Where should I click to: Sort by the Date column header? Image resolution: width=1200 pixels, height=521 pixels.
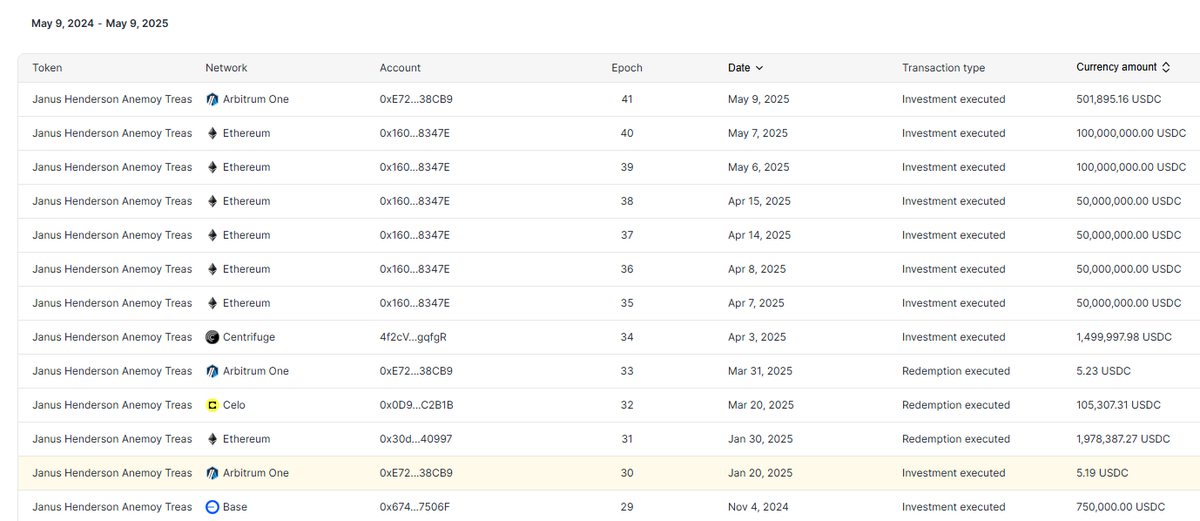point(739,68)
